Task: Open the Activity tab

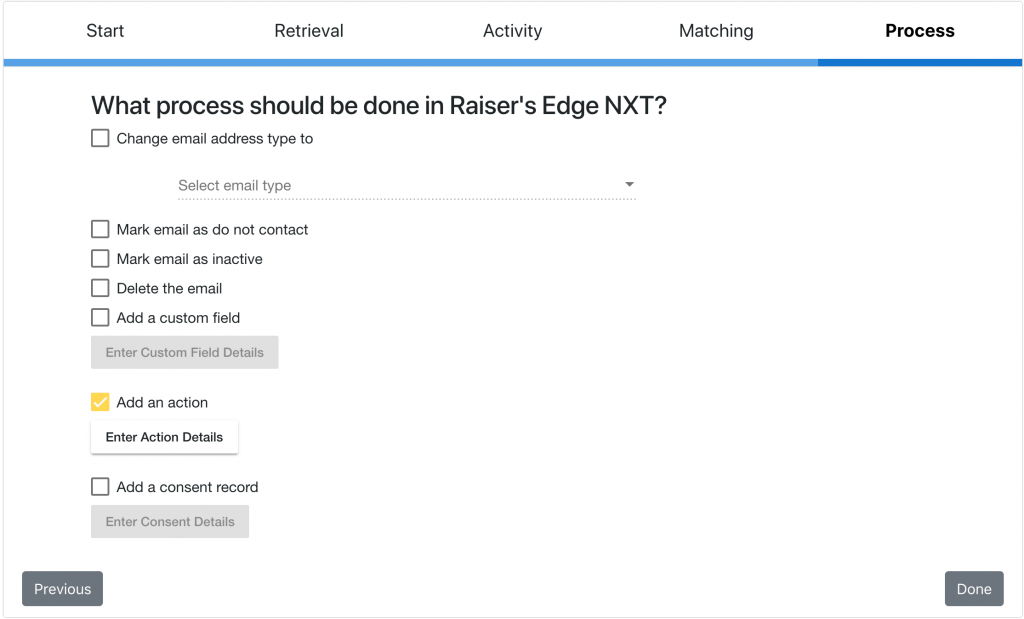Action: click(x=512, y=31)
